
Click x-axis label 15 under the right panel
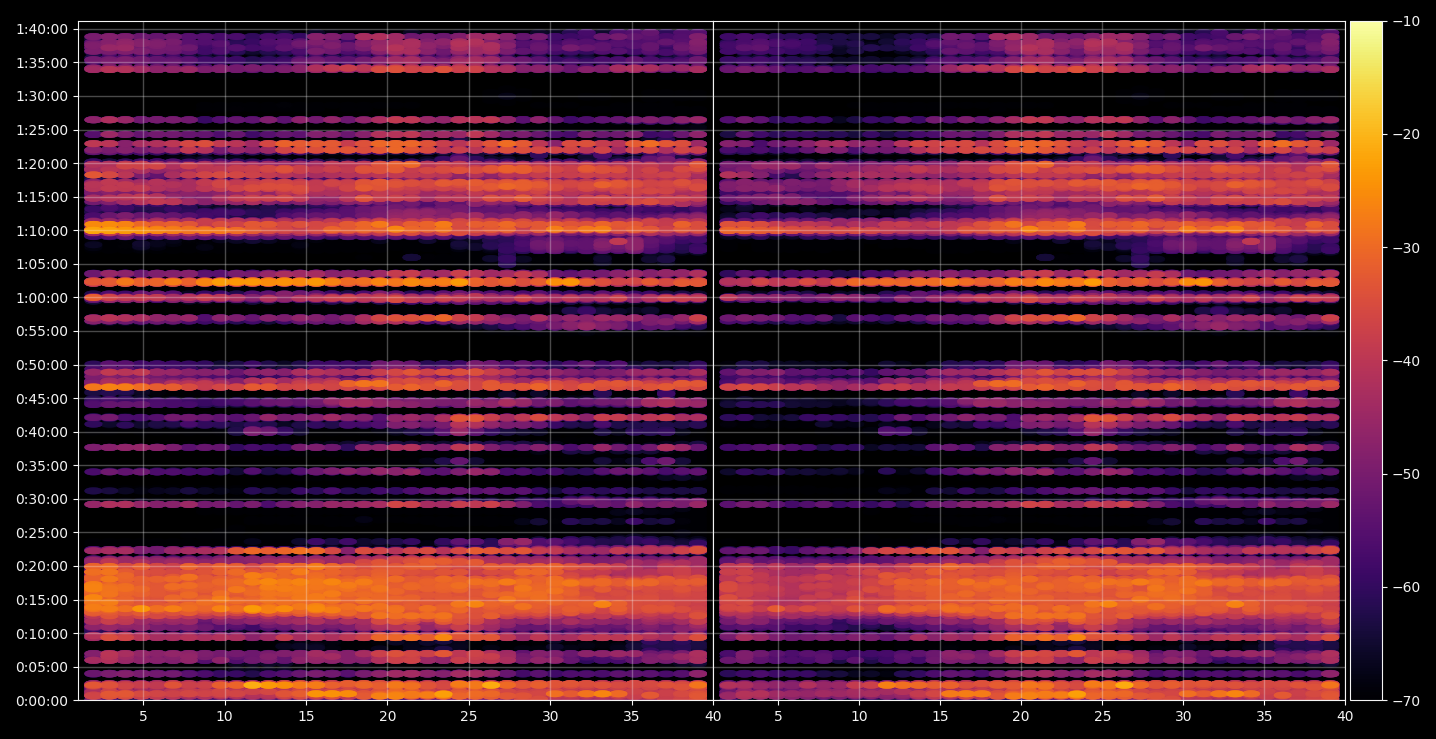tap(940, 716)
